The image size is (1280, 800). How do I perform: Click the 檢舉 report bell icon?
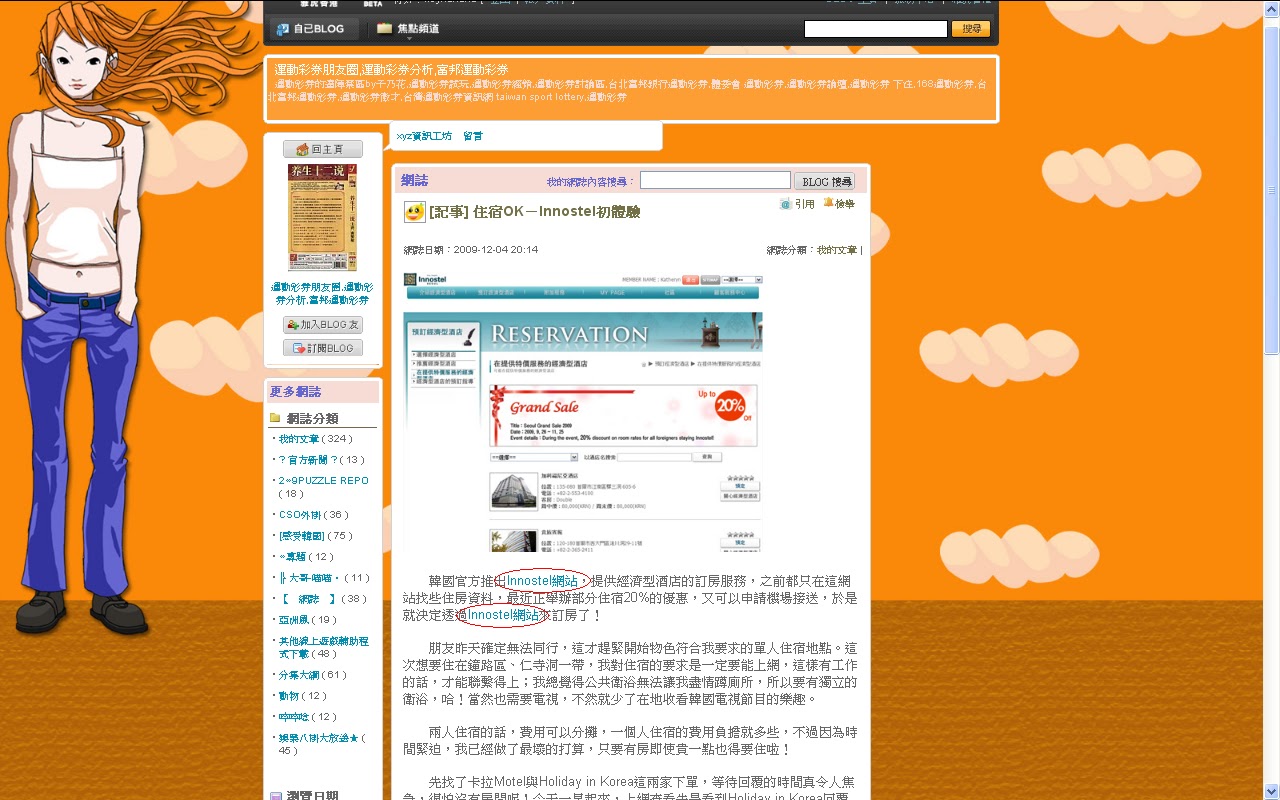[829, 203]
